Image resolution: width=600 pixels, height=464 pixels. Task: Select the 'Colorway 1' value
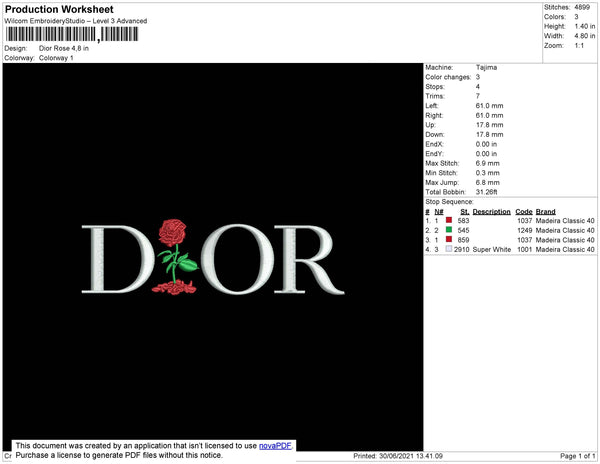click(56, 58)
